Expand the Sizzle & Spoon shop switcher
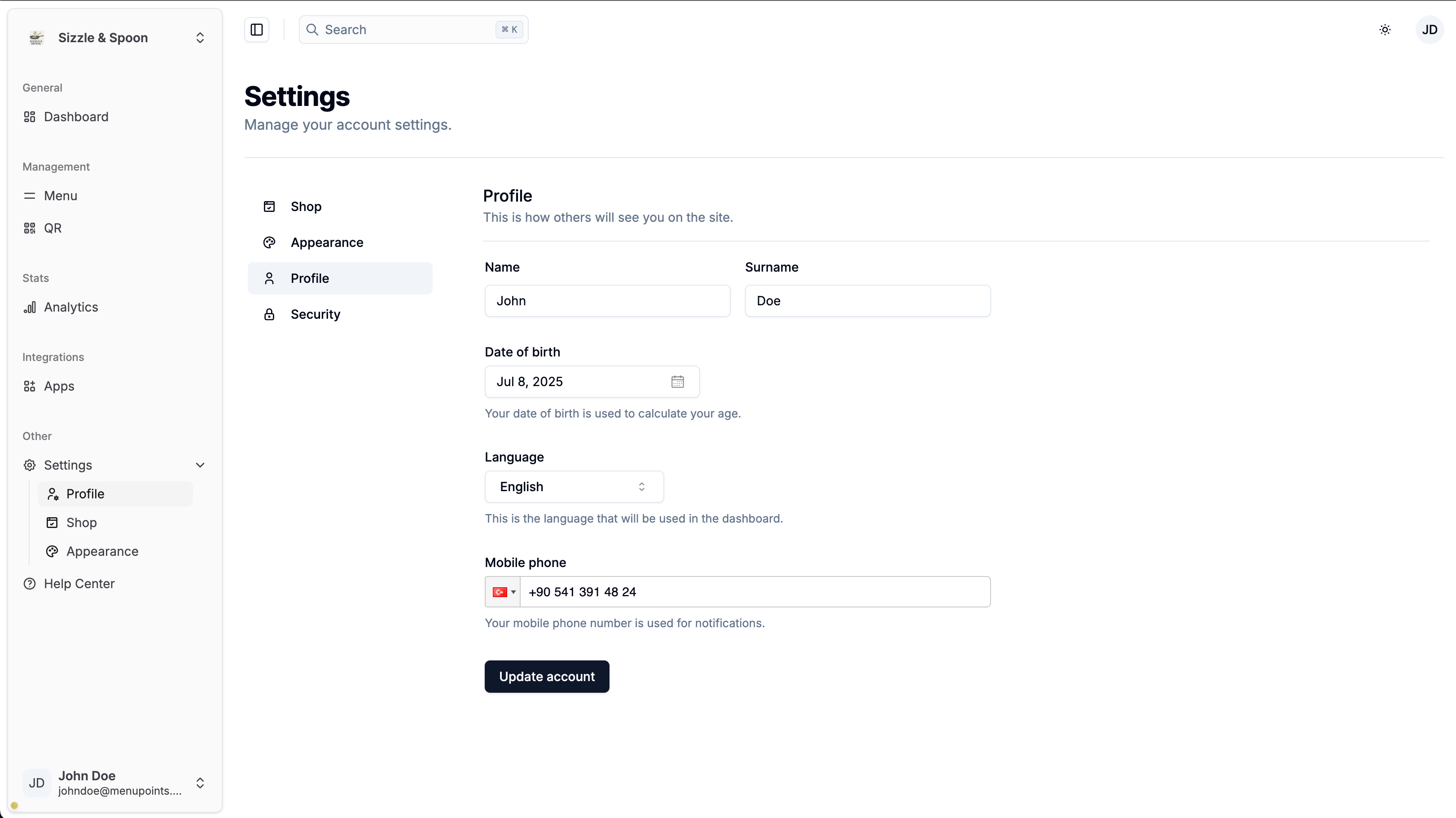The height and width of the screenshot is (818, 1456). pyautogui.click(x=200, y=38)
